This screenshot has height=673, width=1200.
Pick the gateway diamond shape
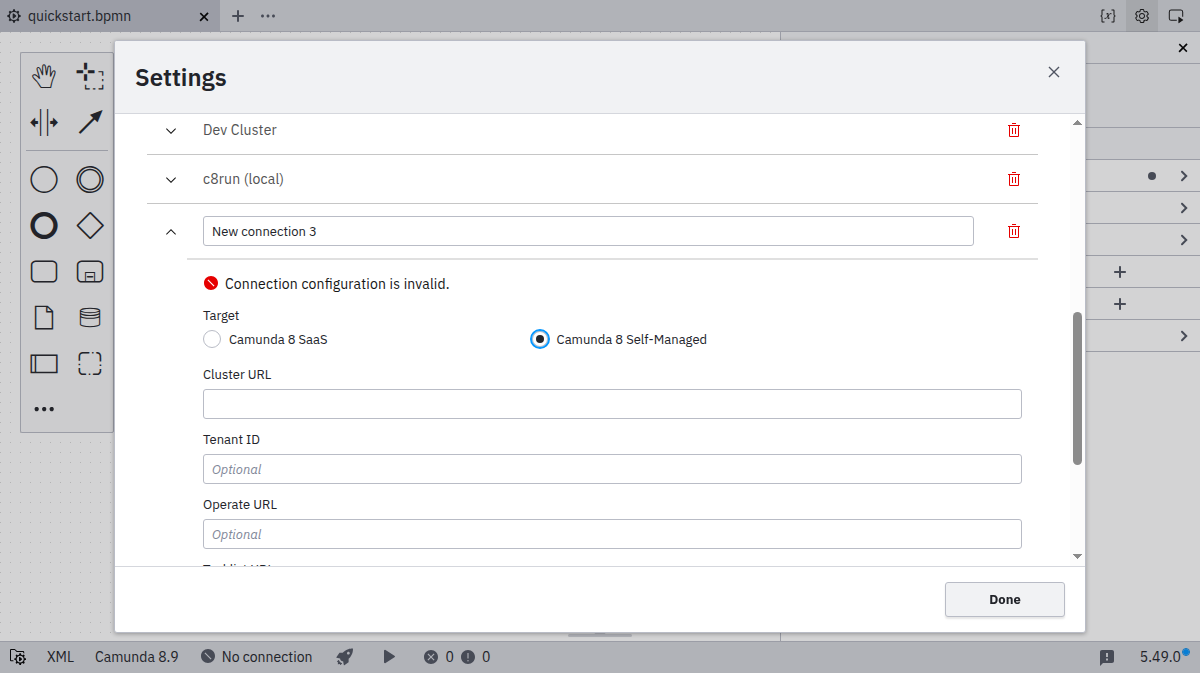pos(90,226)
